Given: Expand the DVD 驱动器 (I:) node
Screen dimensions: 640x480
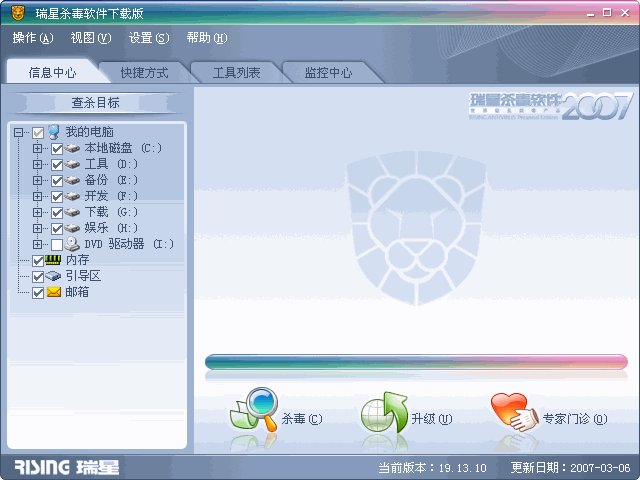Looking at the screenshot, I should tap(38, 244).
